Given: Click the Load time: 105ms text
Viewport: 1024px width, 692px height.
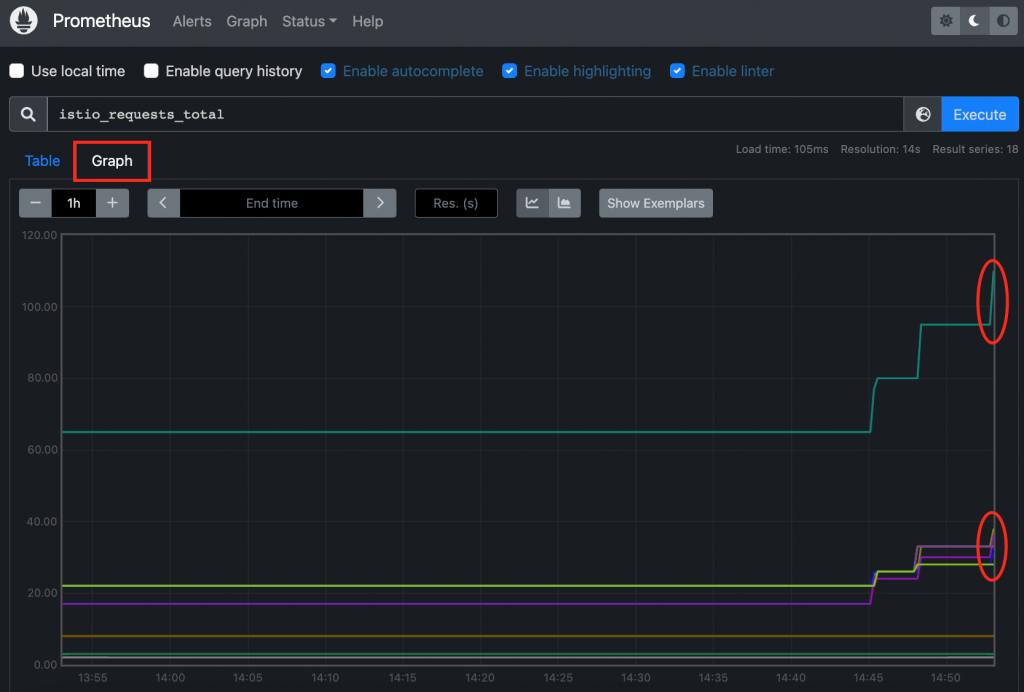Looking at the screenshot, I should (782, 149).
